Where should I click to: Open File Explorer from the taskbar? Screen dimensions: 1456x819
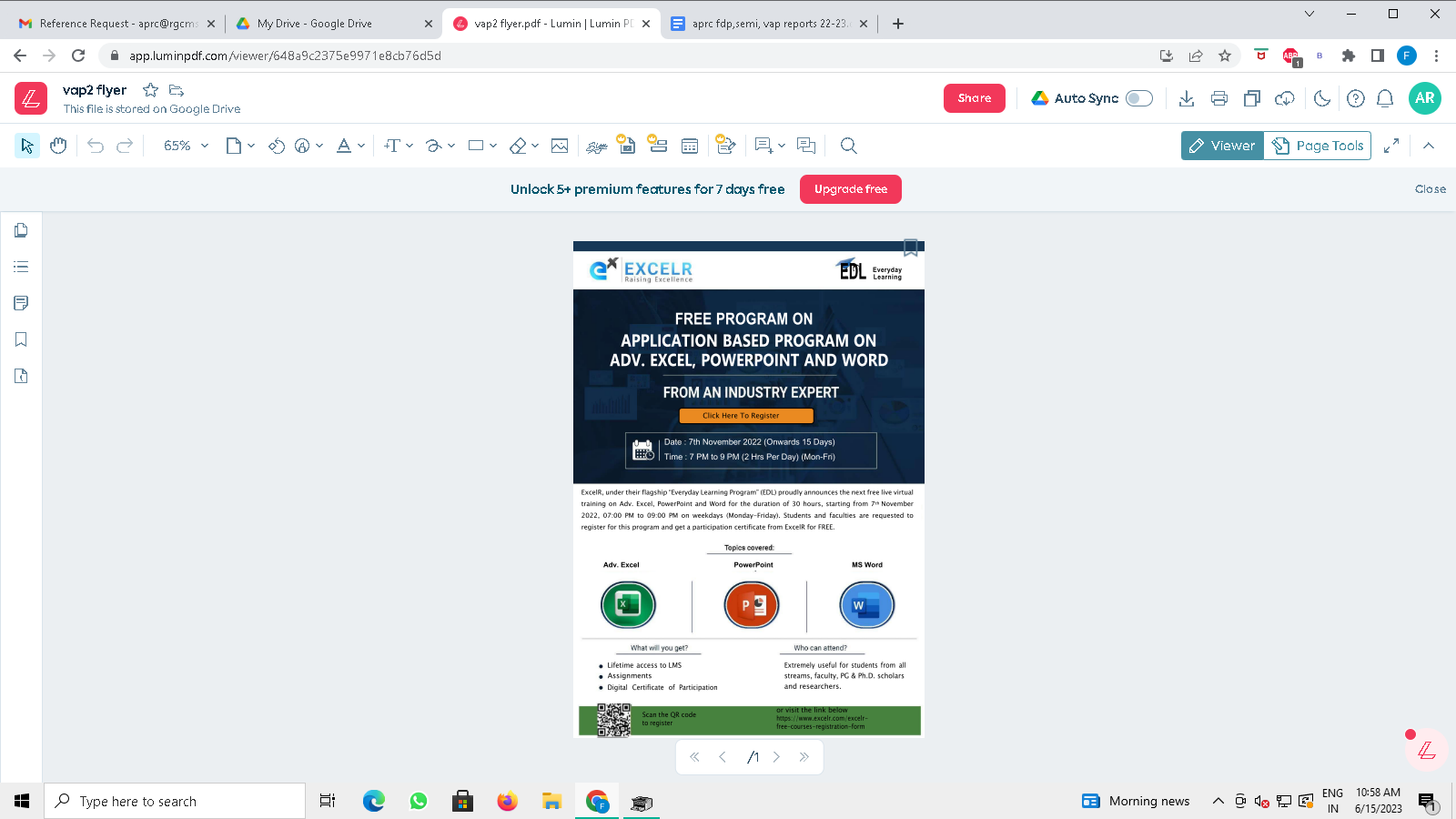pos(551,801)
